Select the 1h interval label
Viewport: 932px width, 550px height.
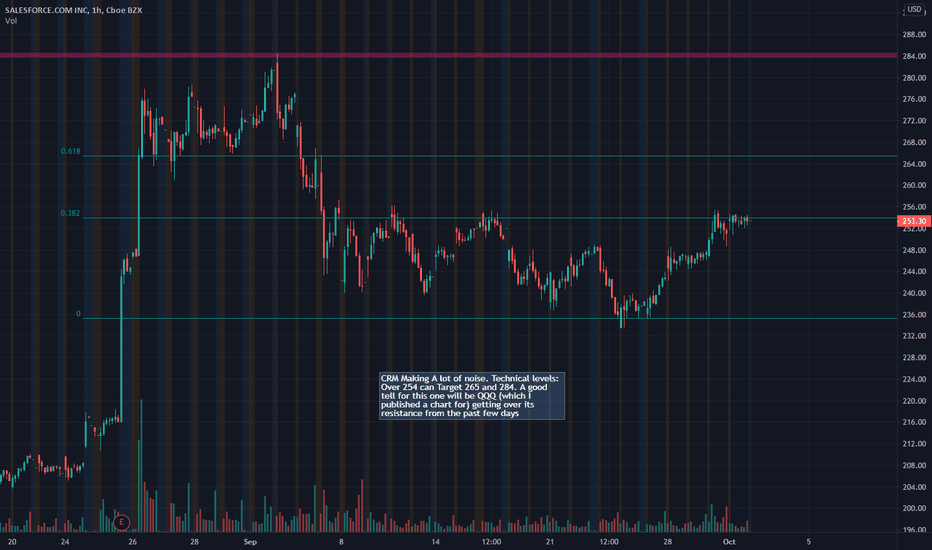96,10
